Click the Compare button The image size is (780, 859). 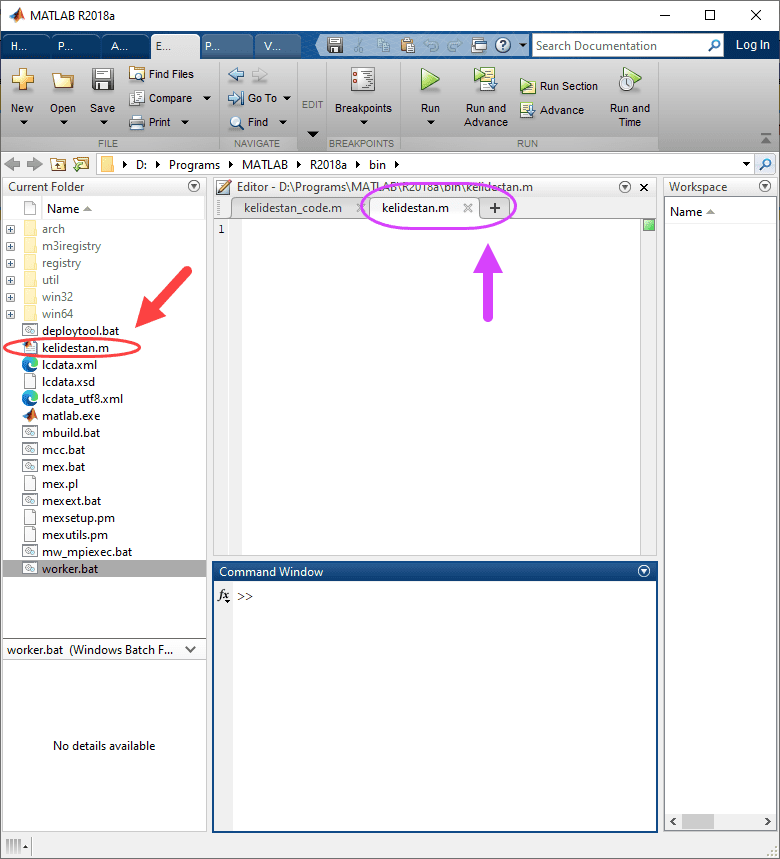[x=160, y=98]
